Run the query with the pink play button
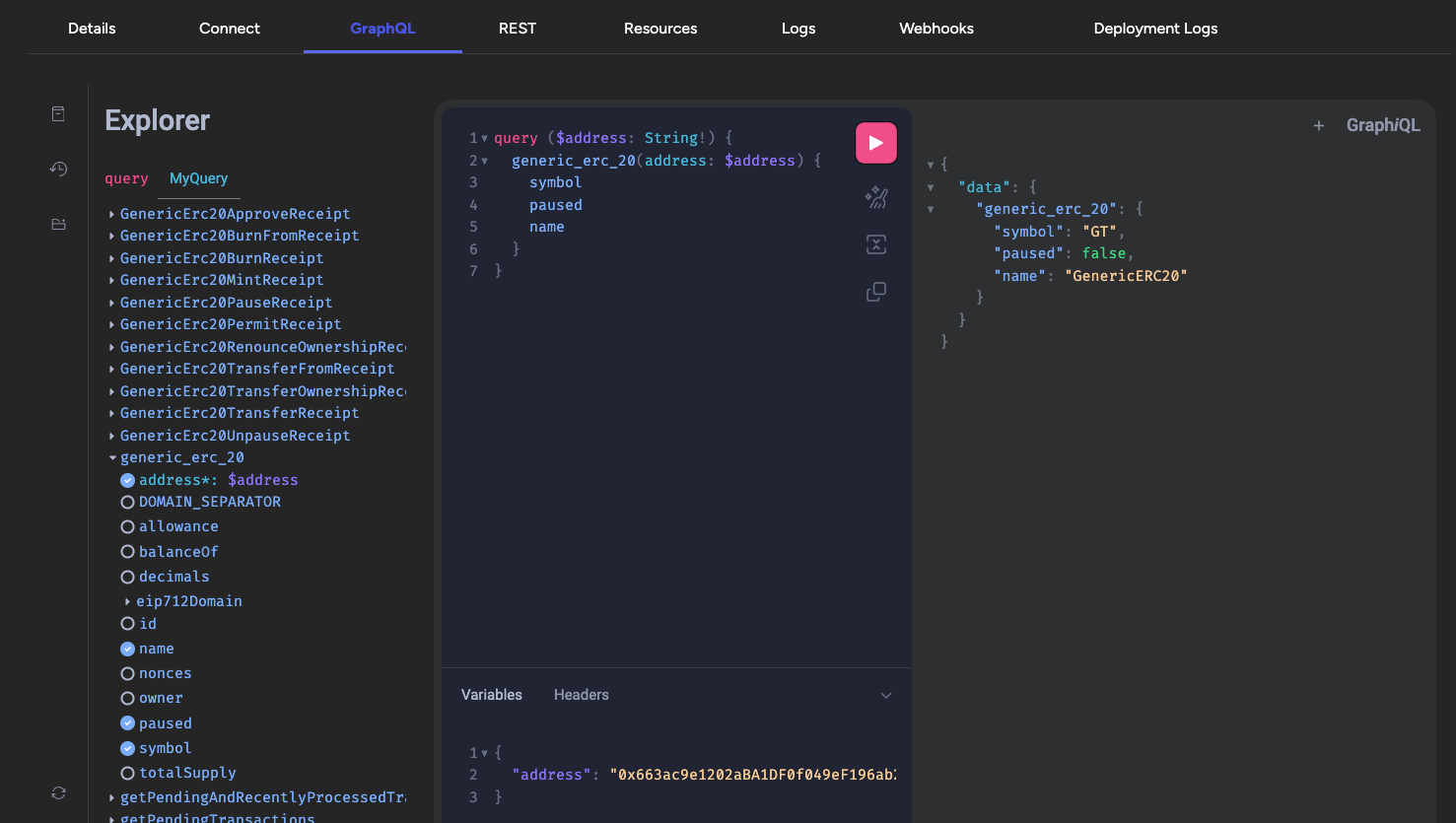This screenshot has height=823, width=1456. coord(875,143)
